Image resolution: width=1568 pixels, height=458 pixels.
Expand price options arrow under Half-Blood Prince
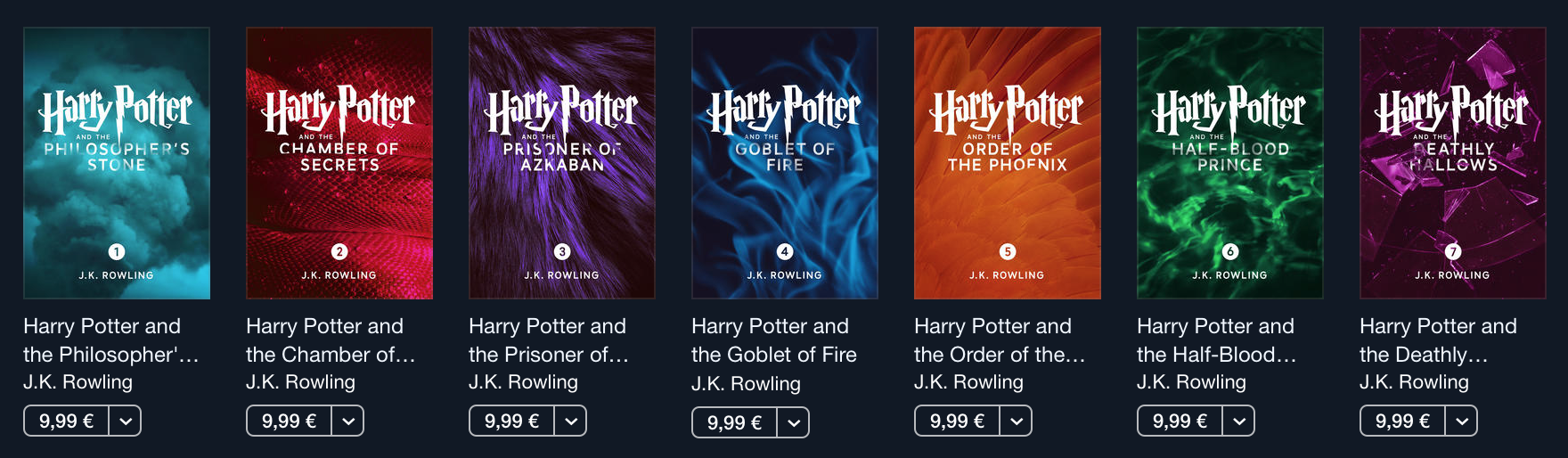coord(1239,421)
